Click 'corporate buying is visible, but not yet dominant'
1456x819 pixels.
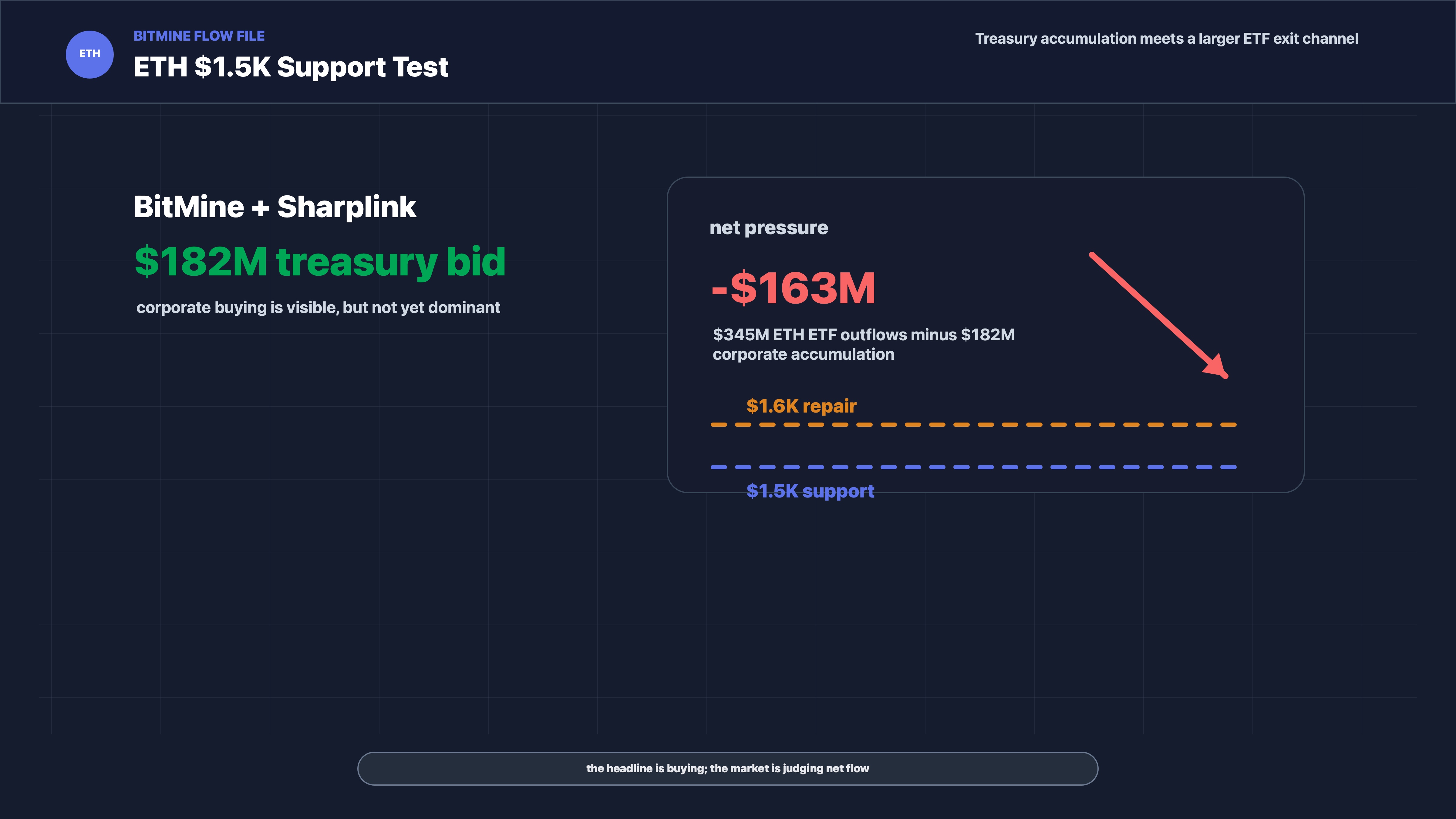tap(318, 308)
